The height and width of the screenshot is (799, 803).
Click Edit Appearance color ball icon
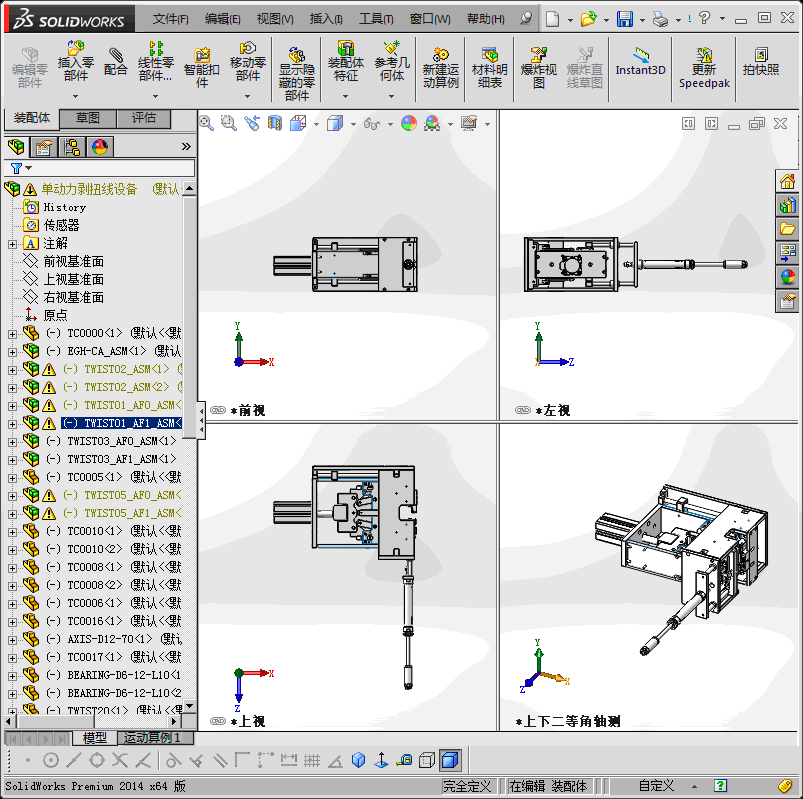pos(409,123)
